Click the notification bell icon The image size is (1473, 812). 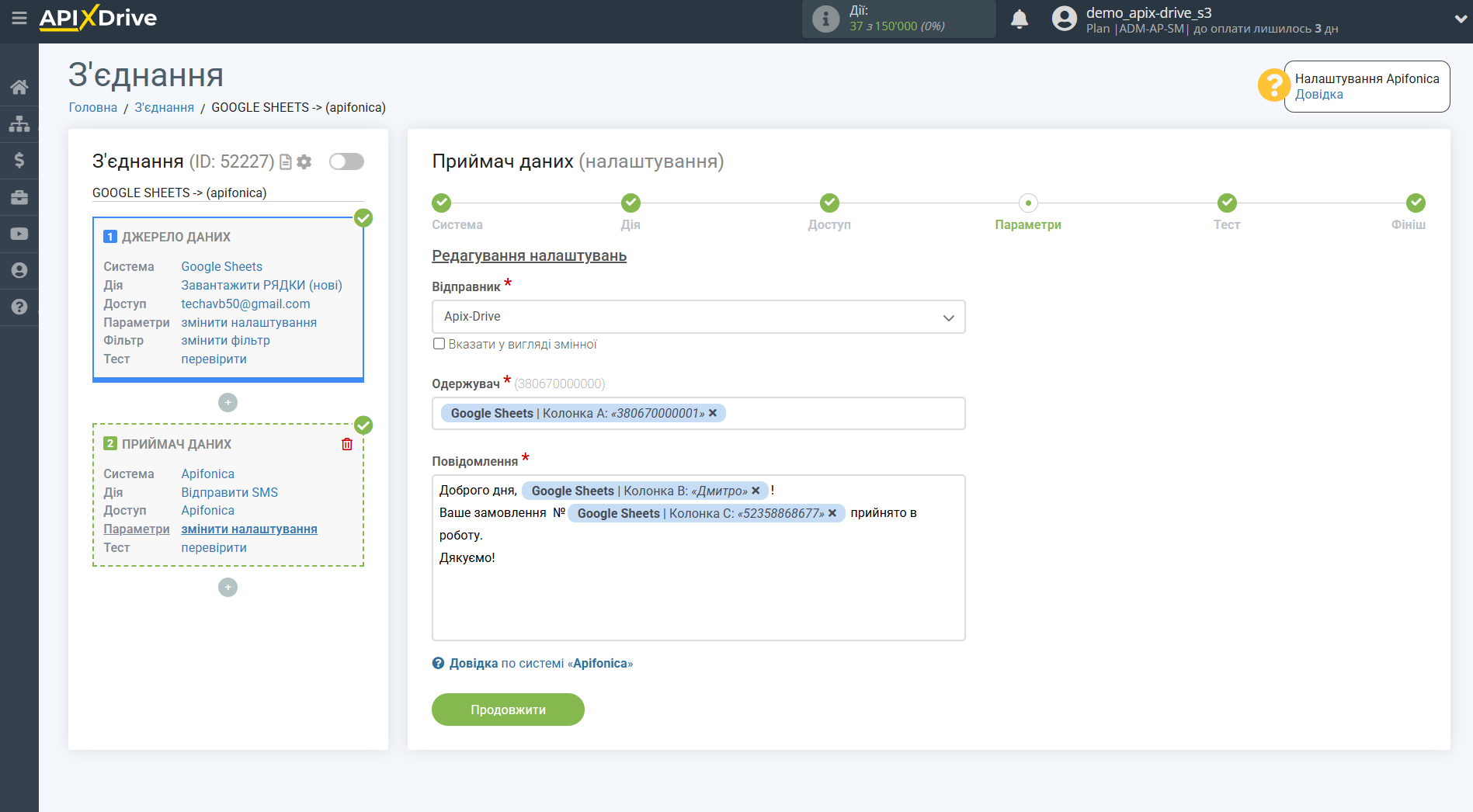1019,19
